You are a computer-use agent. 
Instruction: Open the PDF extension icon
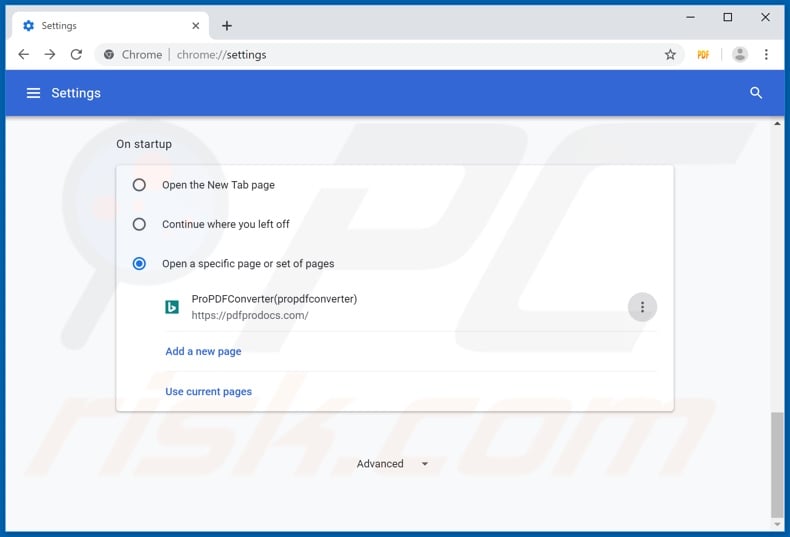[703, 54]
